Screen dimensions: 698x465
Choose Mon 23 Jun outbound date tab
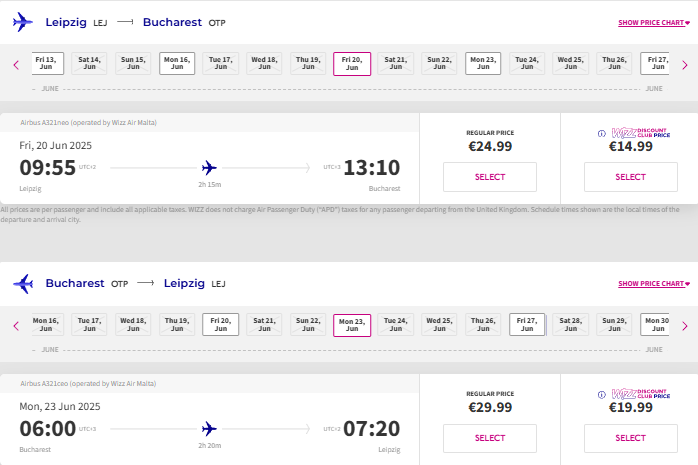click(x=483, y=63)
